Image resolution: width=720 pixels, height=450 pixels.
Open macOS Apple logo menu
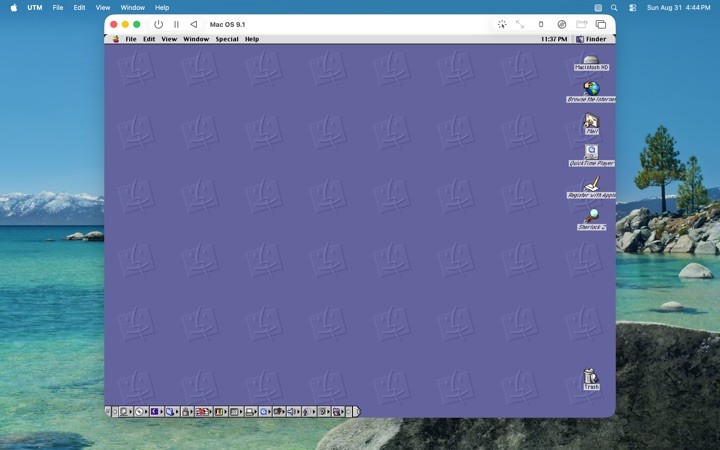click(14, 7)
